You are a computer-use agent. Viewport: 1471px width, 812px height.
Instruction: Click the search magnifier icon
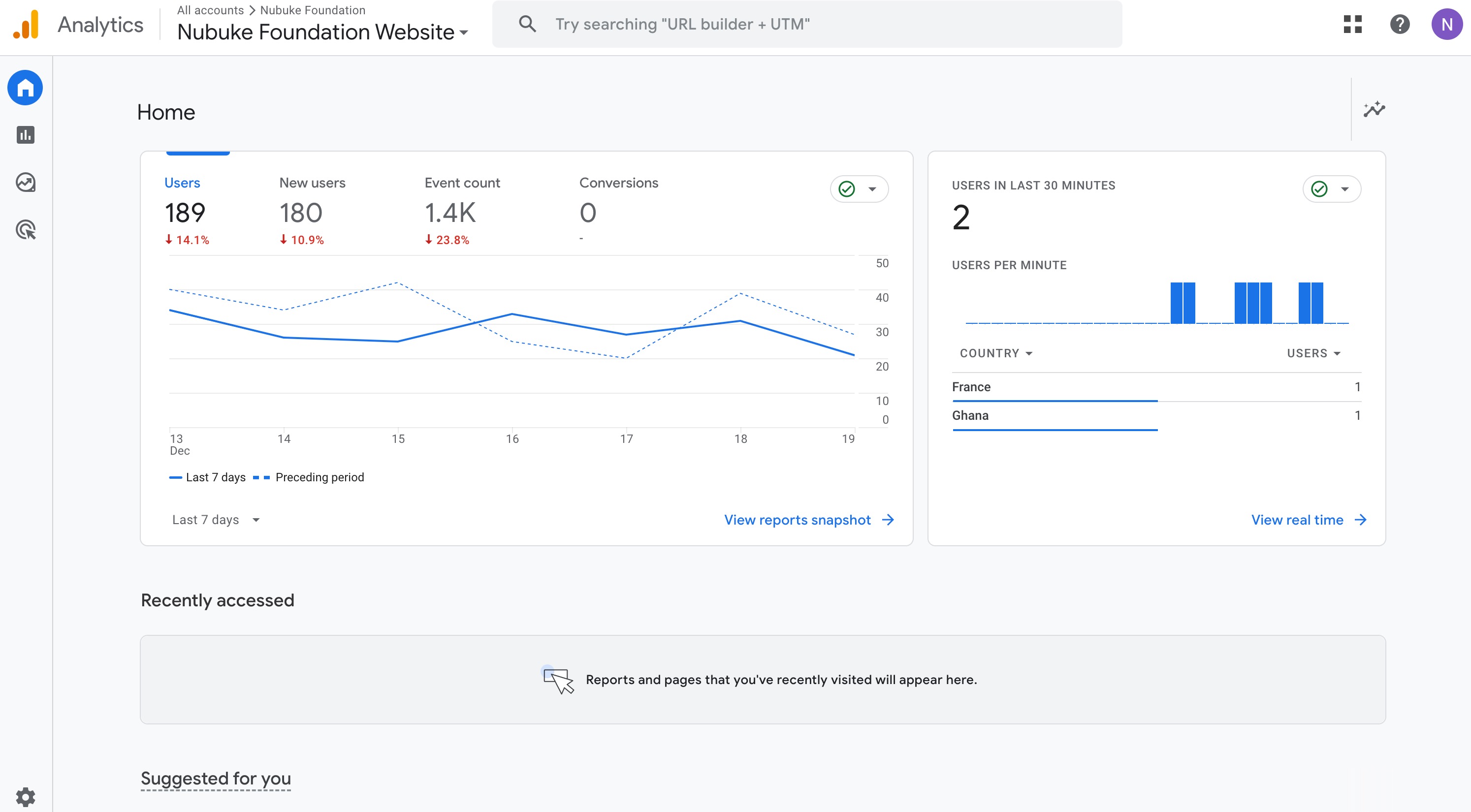[527, 24]
